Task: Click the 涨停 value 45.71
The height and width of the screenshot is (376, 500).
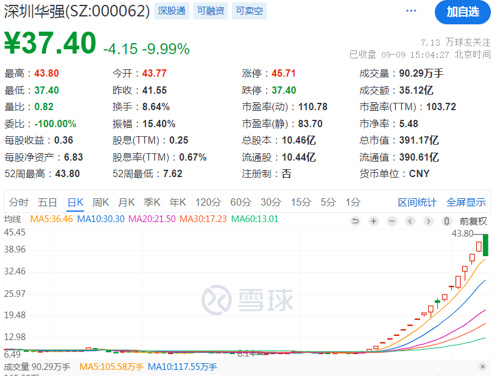Action: 284,73
